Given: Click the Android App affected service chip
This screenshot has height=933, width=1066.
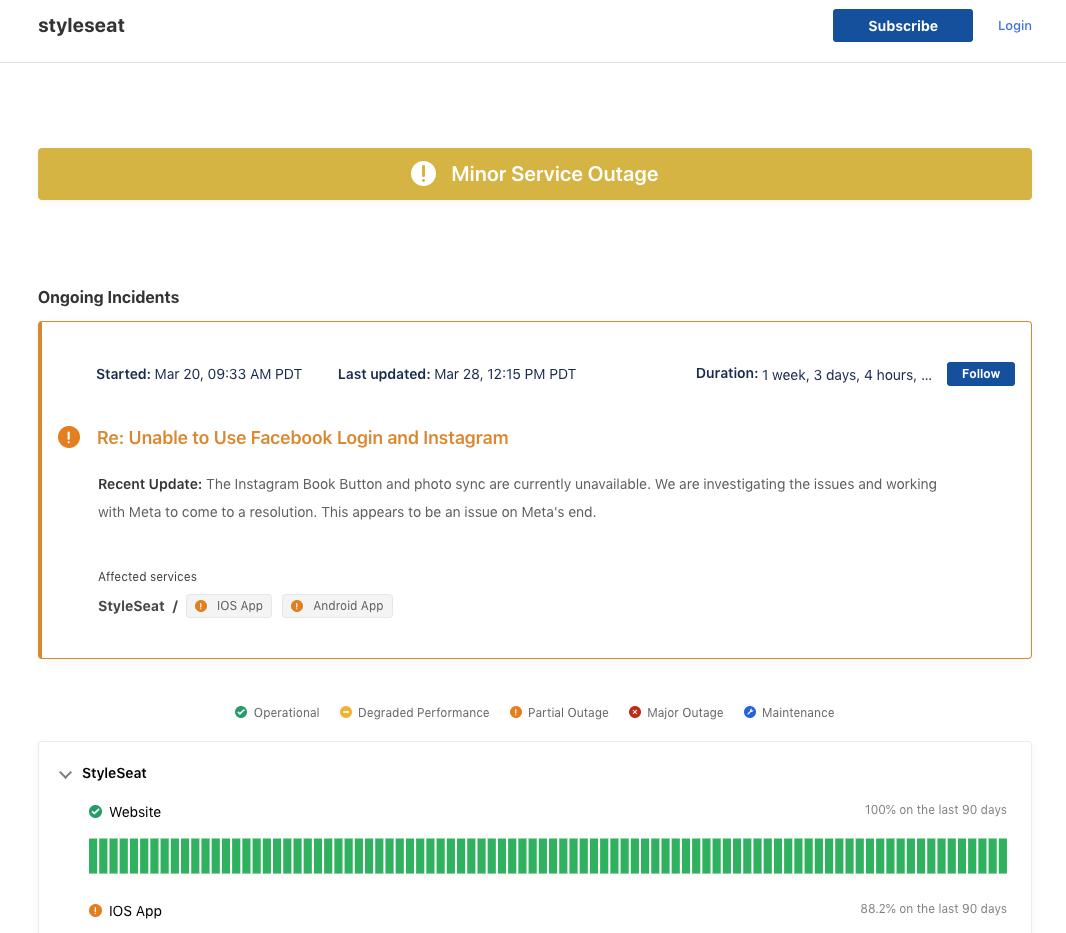Looking at the screenshot, I should click(337, 606).
